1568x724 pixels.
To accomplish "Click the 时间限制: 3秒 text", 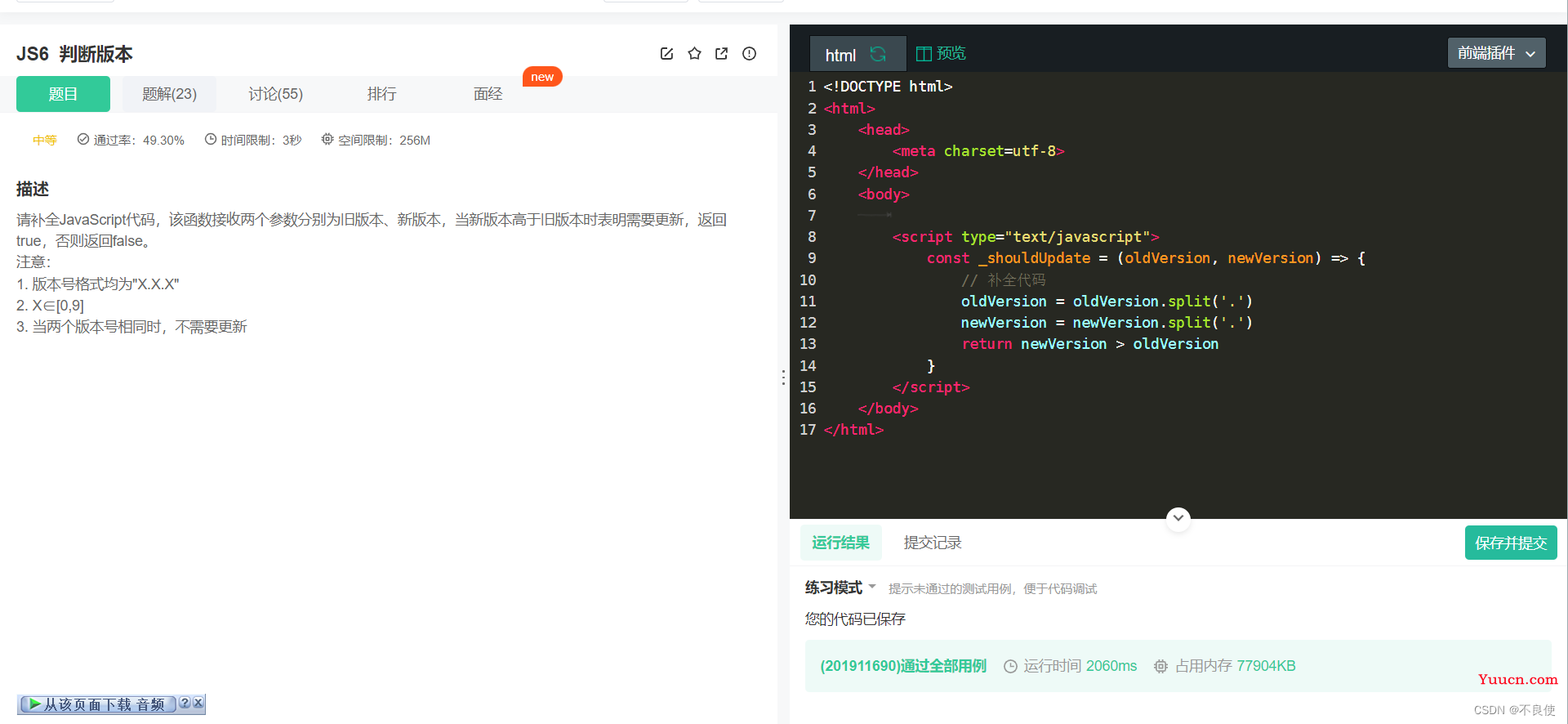I will [x=261, y=141].
